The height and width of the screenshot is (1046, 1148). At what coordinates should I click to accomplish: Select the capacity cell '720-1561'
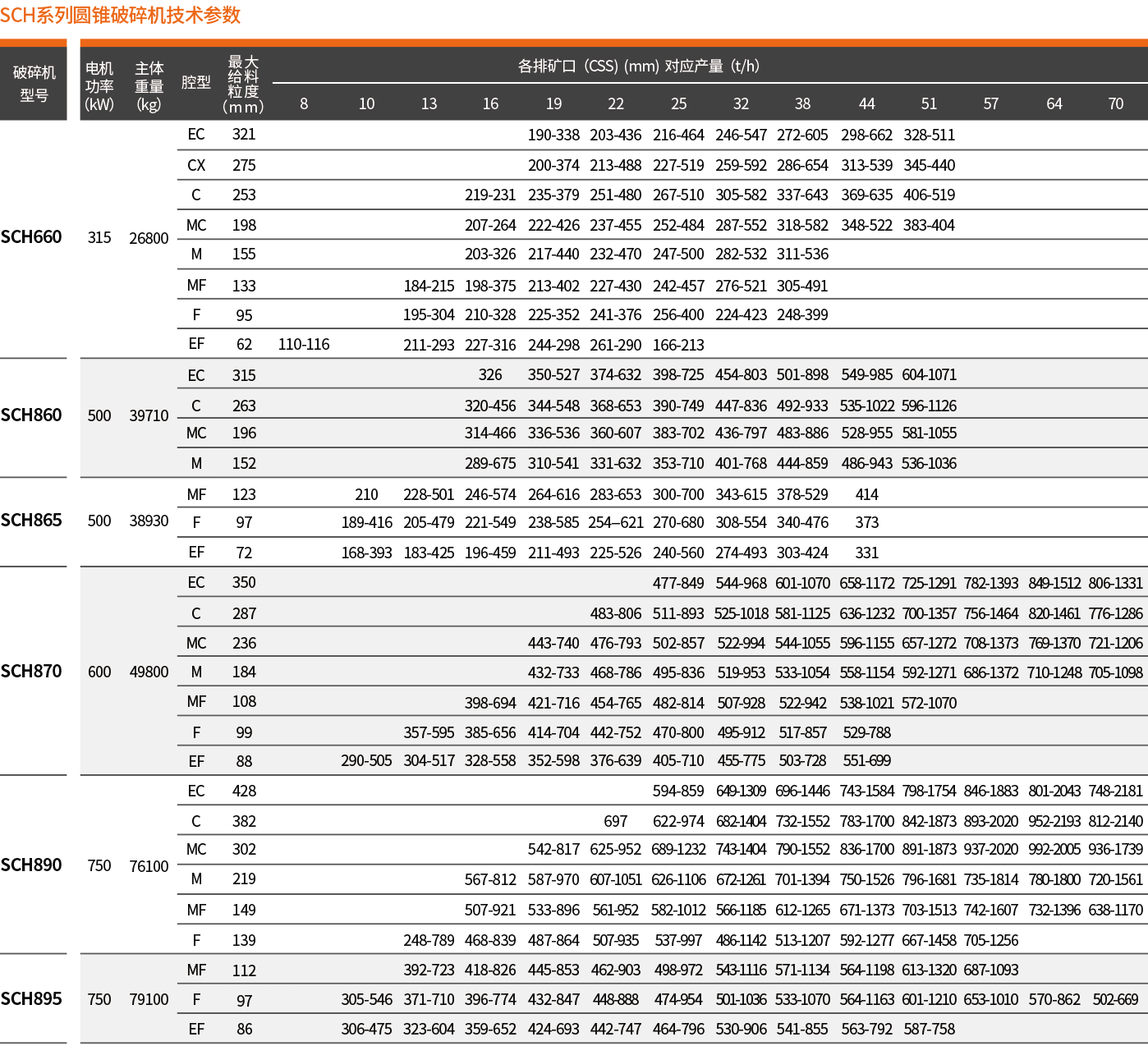coord(1116,880)
